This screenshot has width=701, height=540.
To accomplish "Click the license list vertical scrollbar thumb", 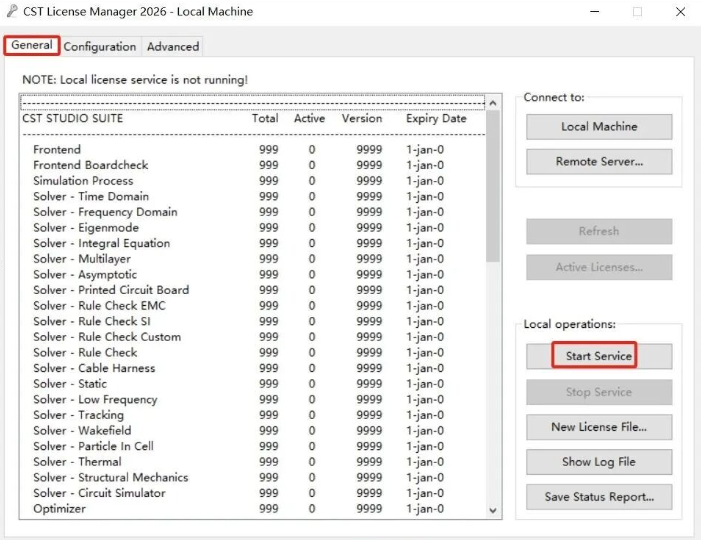I will [492, 185].
